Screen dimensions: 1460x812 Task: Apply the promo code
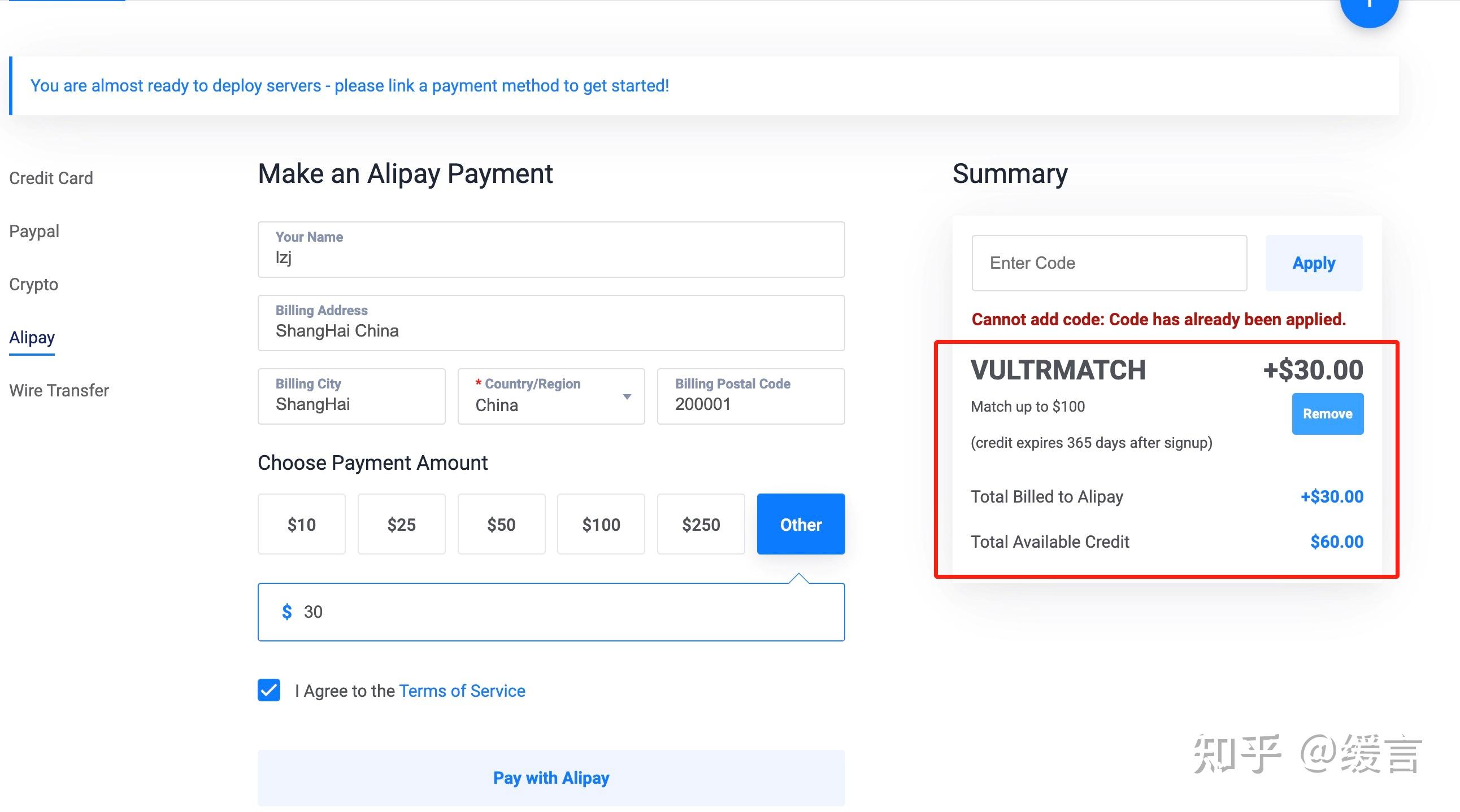[1313, 263]
